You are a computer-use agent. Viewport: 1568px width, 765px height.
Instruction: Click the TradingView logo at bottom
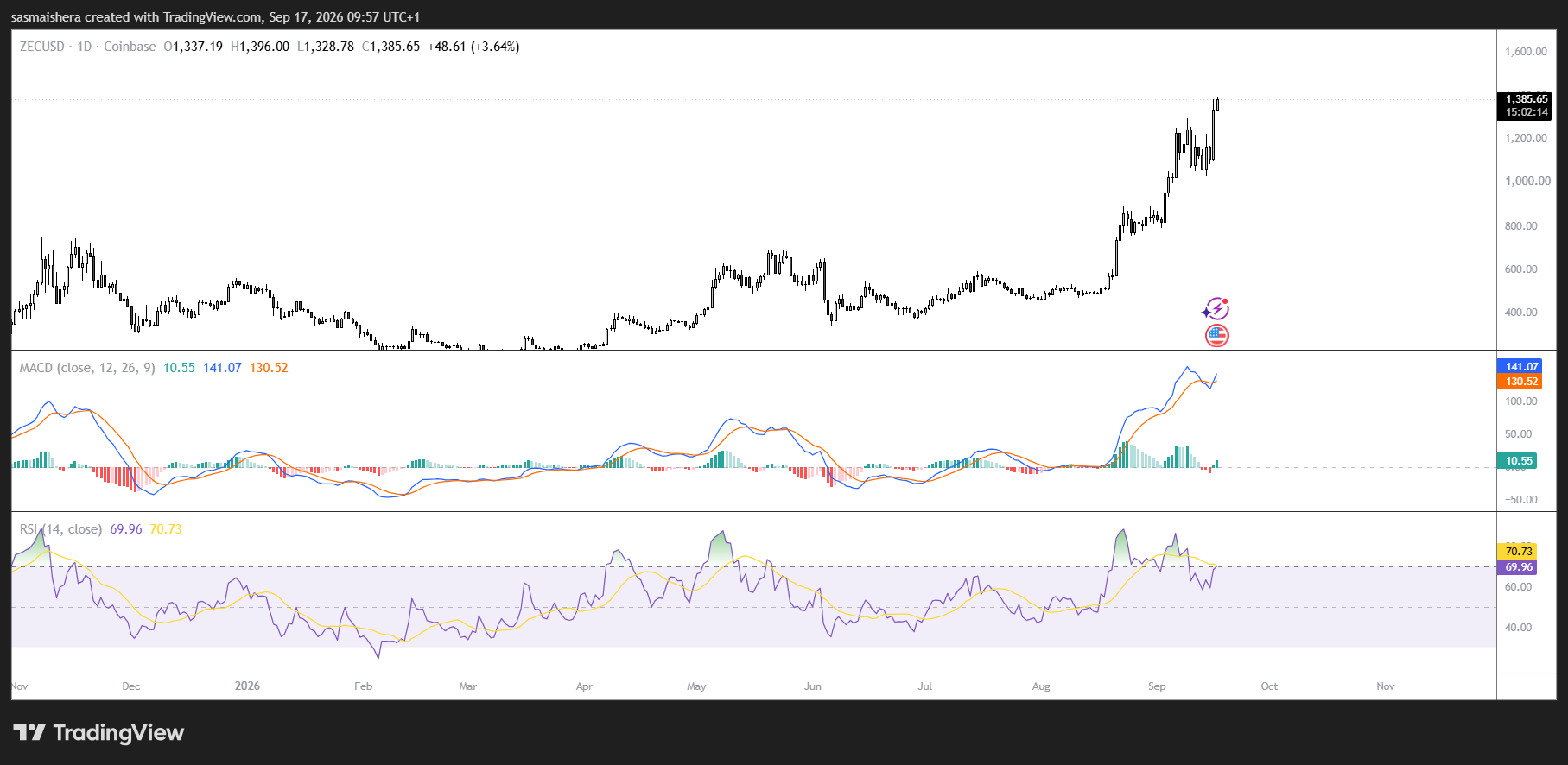pos(98,733)
